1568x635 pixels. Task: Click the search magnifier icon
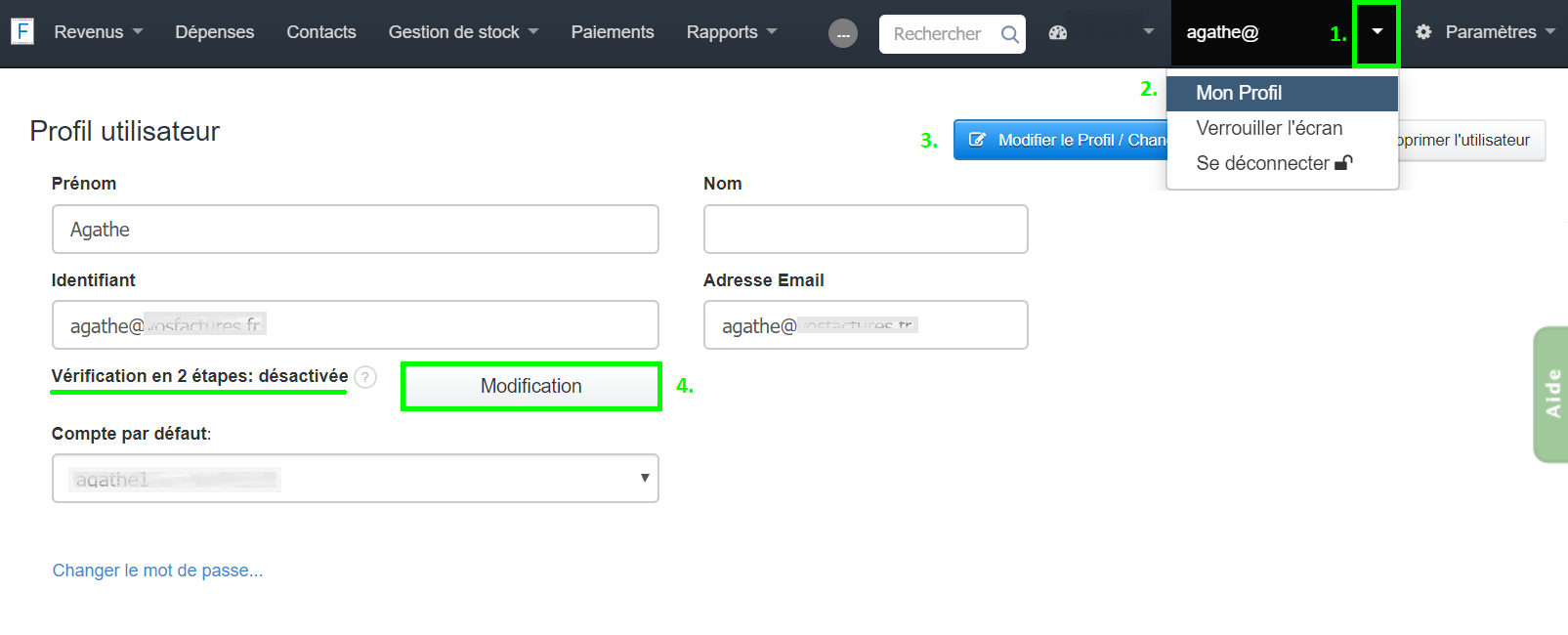coord(1010,34)
